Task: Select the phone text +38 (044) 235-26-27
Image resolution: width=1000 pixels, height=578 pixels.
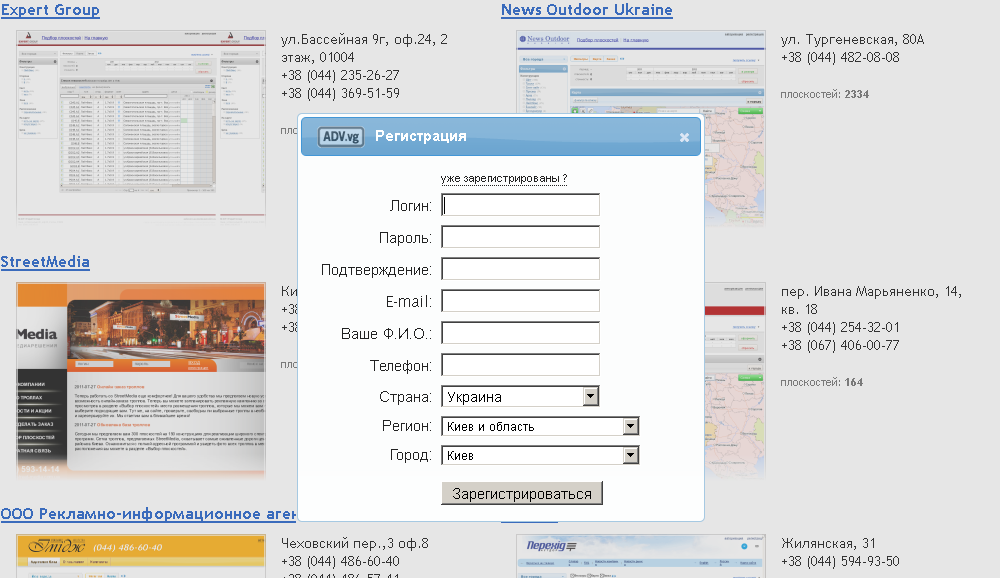Action: [341, 75]
